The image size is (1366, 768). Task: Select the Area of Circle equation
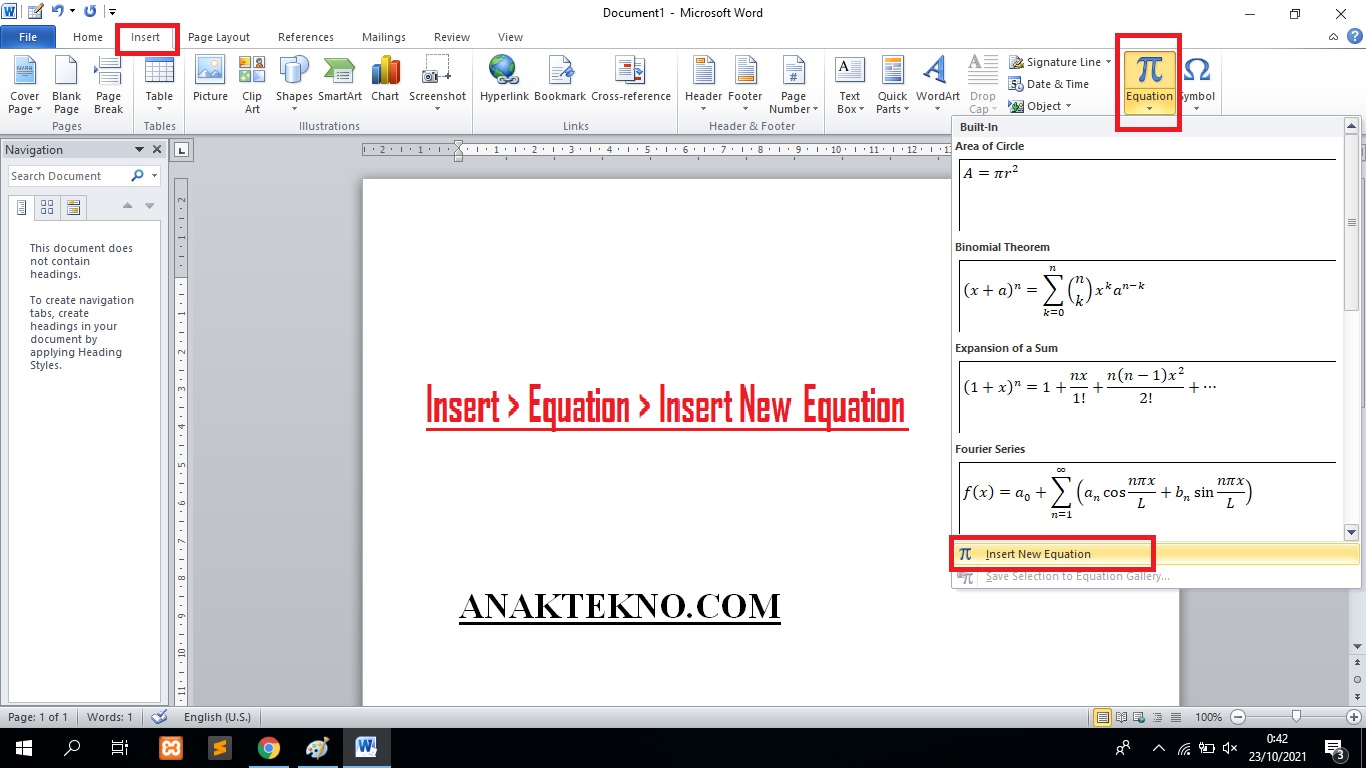(1145, 194)
